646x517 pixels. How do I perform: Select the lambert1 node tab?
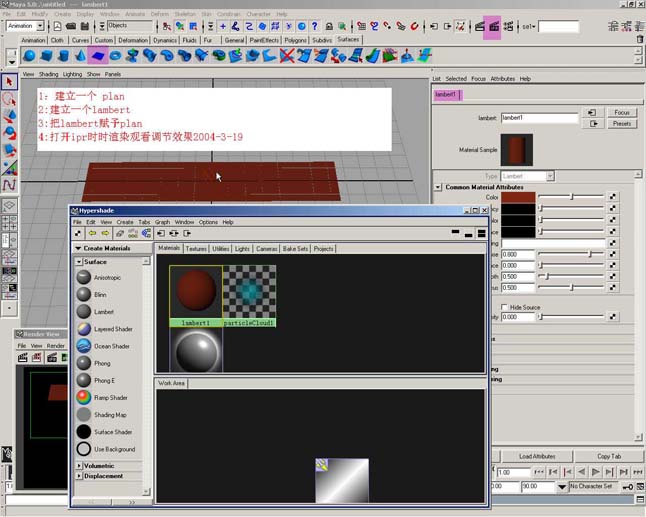click(446, 95)
